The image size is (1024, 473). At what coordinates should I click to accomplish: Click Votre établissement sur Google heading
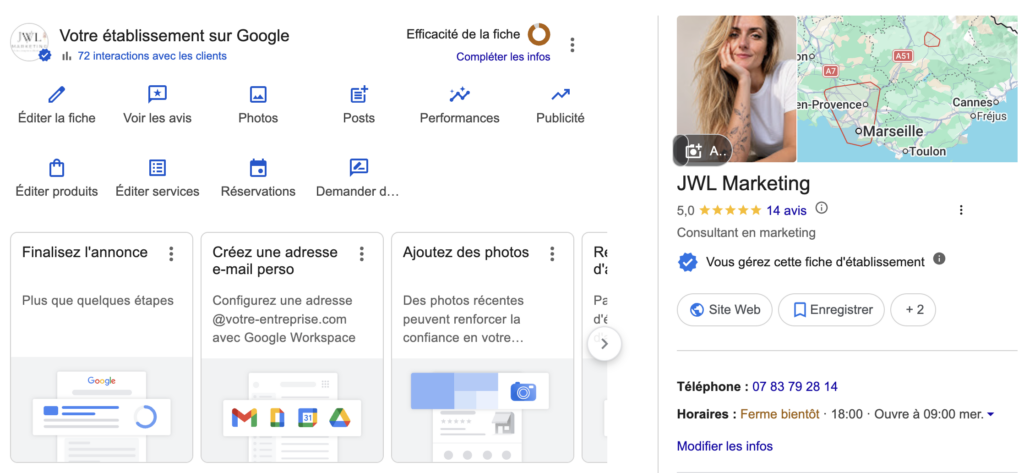click(x=174, y=35)
